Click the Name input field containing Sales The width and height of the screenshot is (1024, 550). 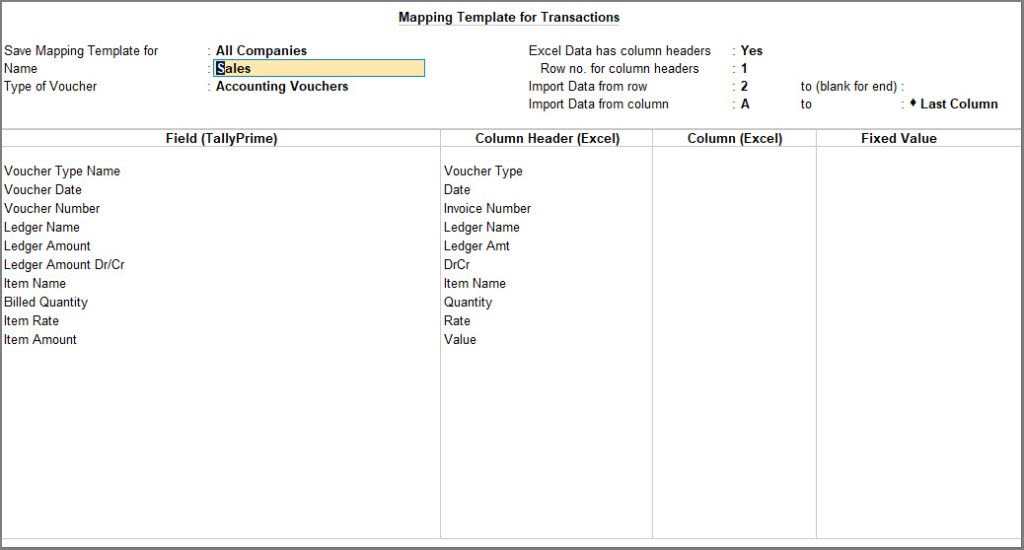[320, 69]
